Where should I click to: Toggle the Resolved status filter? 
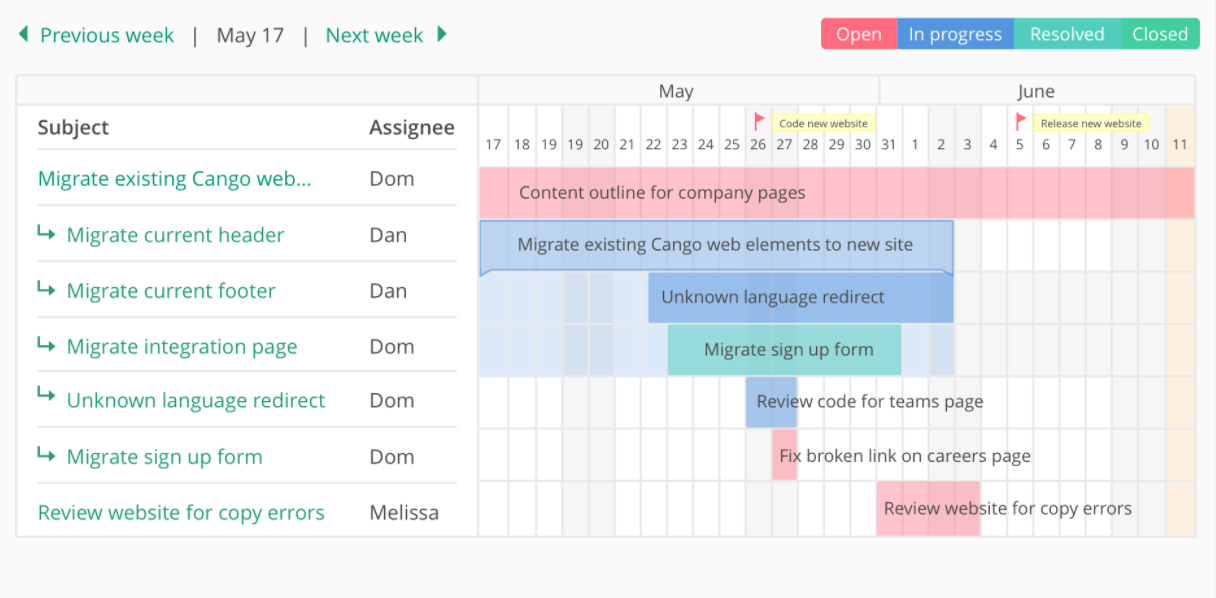pyautogui.click(x=1067, y=34)
